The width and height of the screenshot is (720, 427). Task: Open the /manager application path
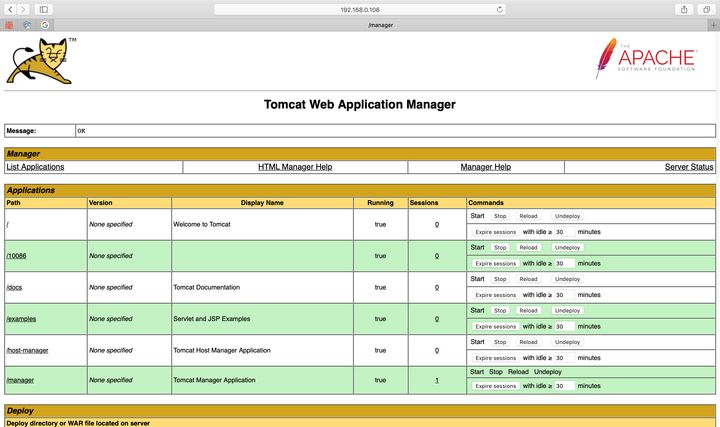point(20,380)
